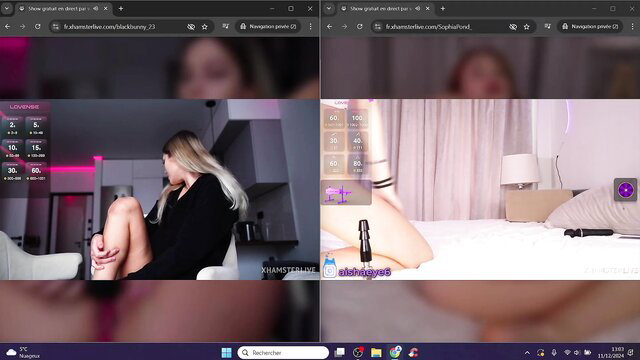Image resolution: width=640 pixels, height=360 pixels.
Task: Open volume icon in system tray
Action: coord(577,353)
